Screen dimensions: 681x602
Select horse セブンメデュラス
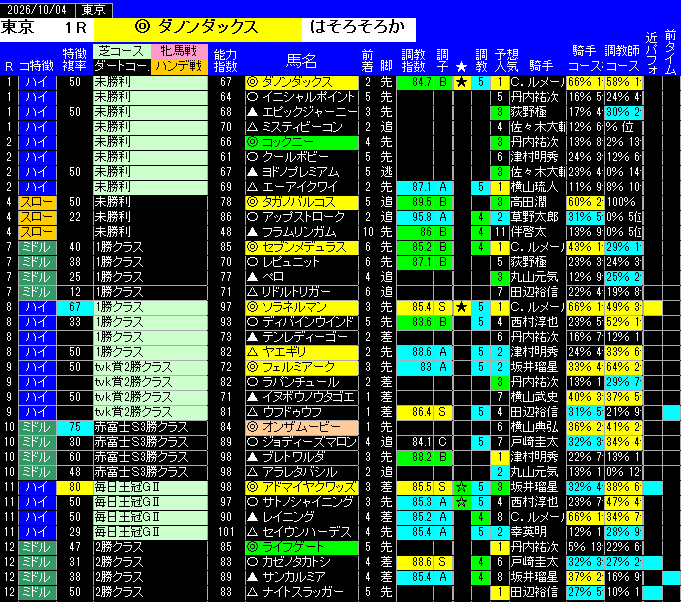[x=302, y=247]
